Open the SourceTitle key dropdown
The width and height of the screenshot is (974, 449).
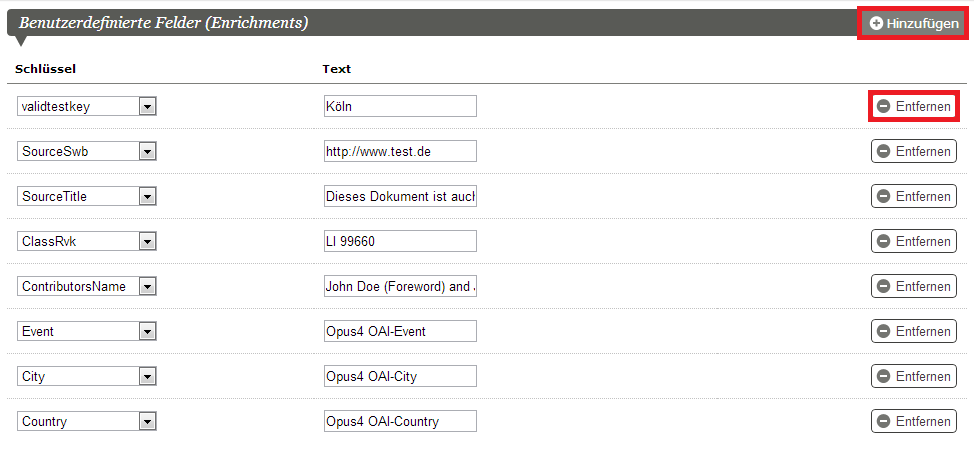point(87,196)
